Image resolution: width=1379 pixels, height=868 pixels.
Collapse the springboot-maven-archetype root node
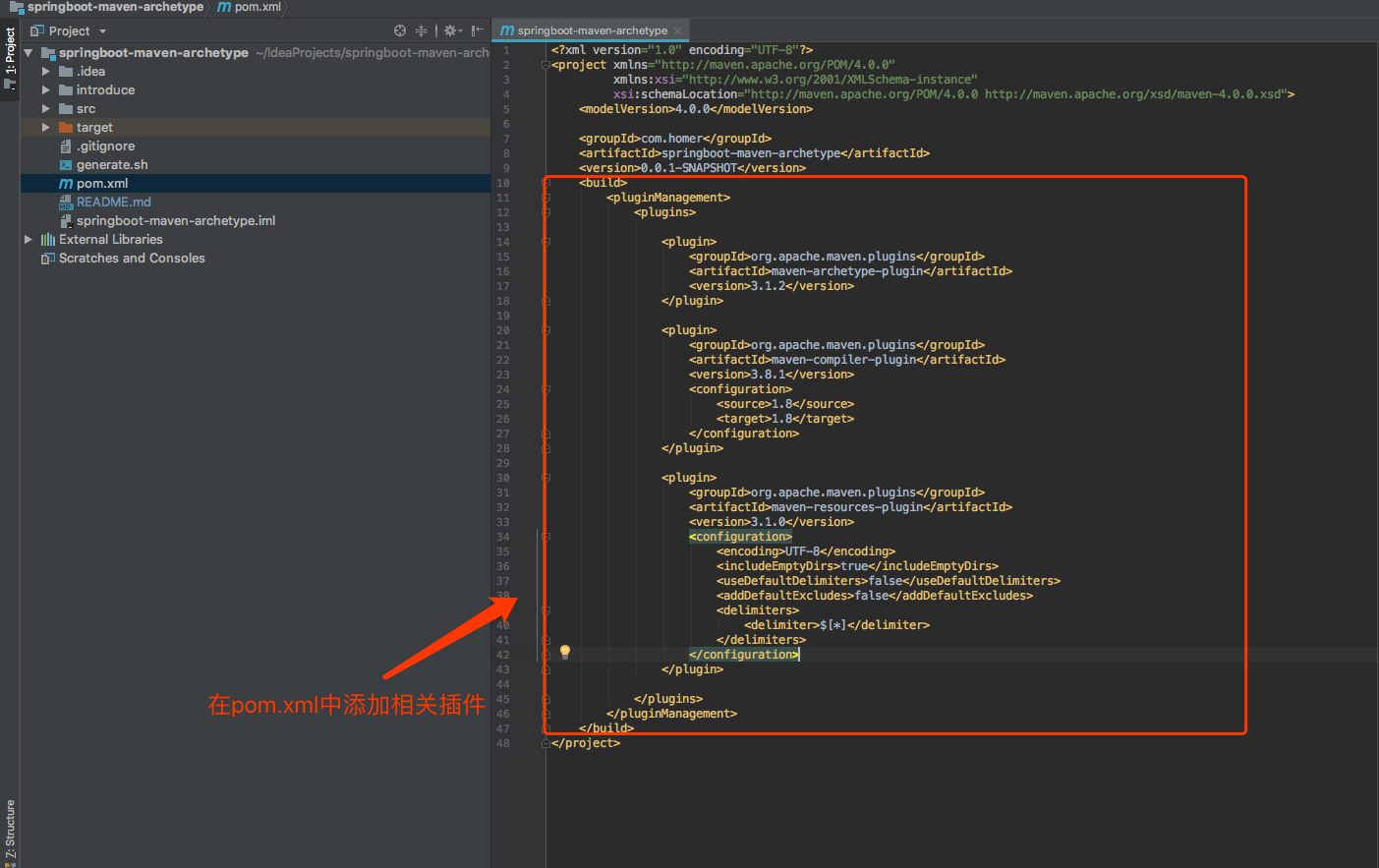[x=29, y=53]
